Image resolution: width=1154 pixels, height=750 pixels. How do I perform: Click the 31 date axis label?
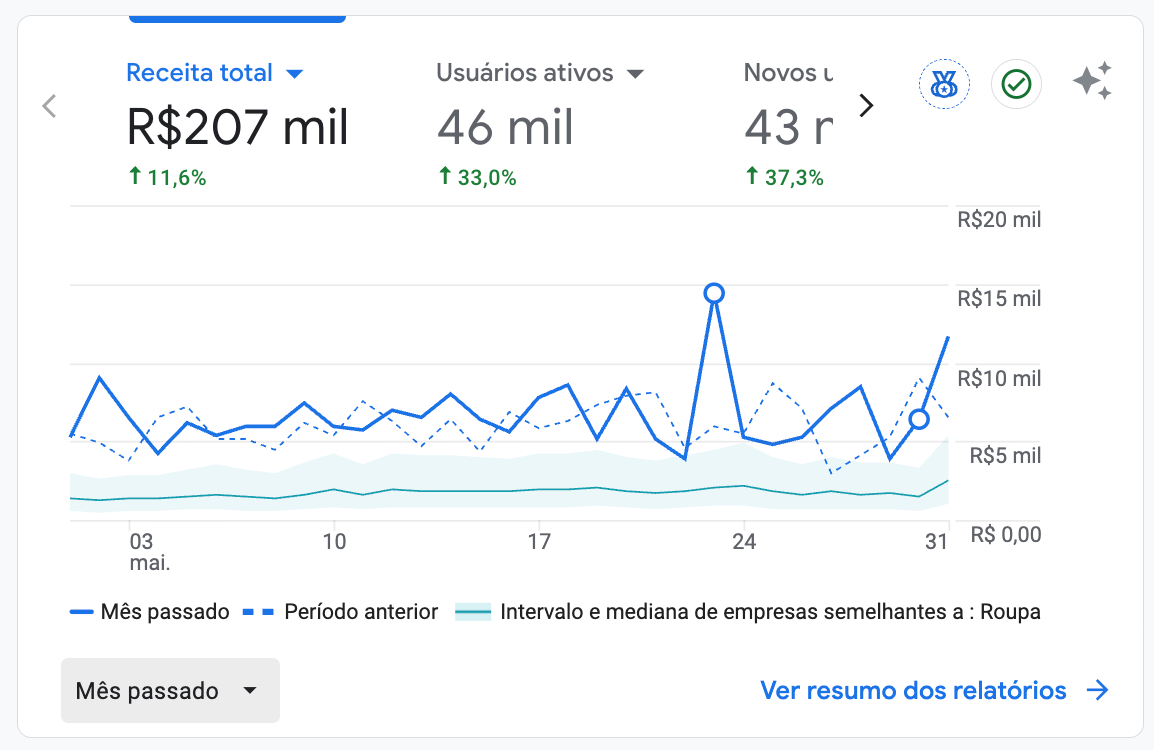tap(936, 542)
